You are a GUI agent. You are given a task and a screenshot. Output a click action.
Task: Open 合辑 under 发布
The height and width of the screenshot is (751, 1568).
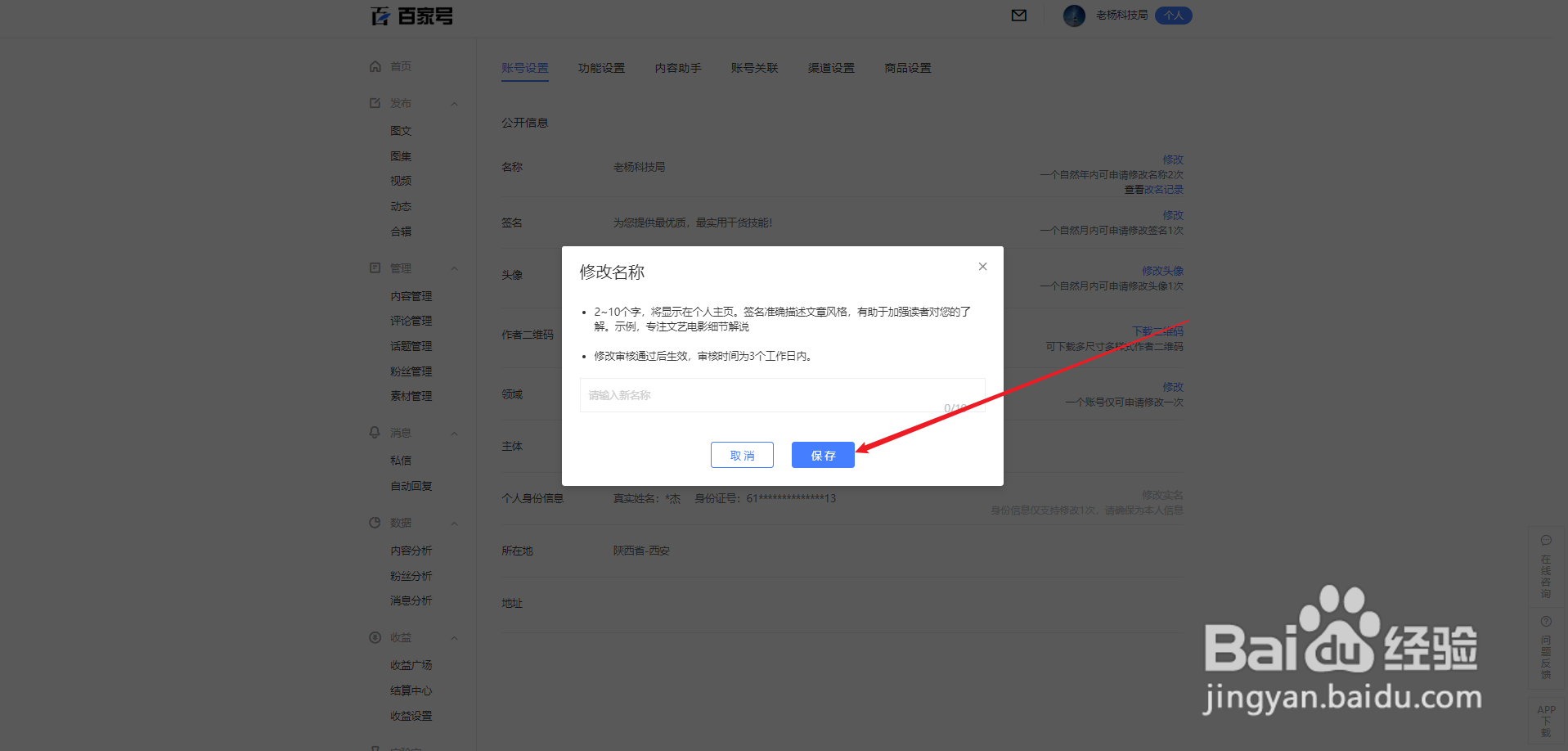tap(401, 232)
